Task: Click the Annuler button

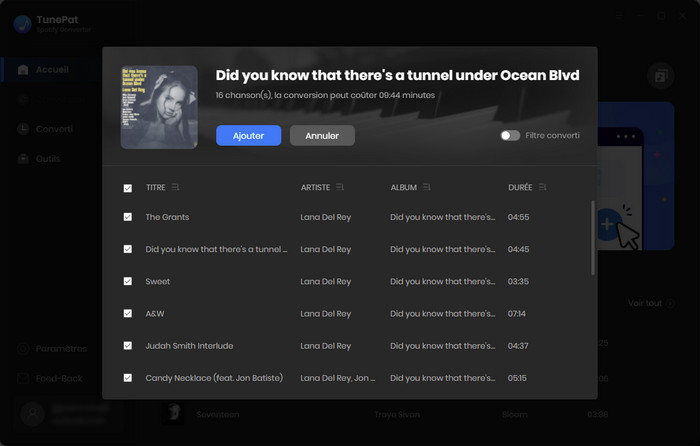Action: pyautogui.click(x=322, y=135)
